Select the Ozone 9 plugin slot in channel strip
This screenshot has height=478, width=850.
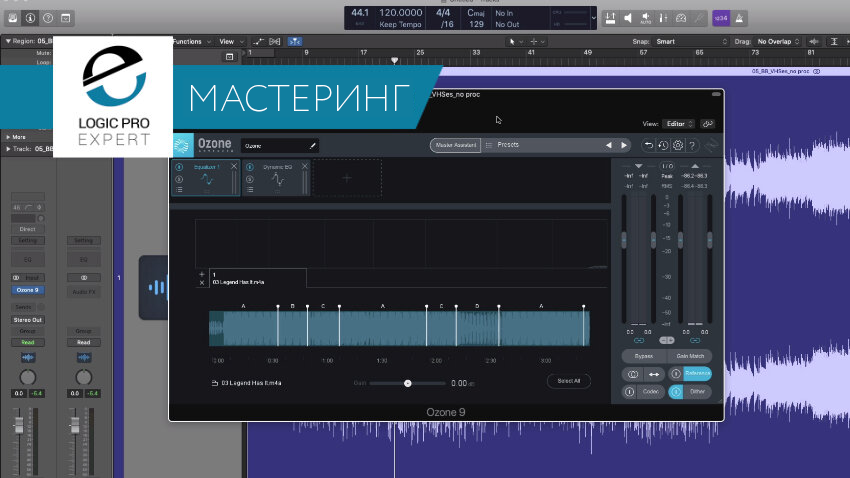[28, 290]
